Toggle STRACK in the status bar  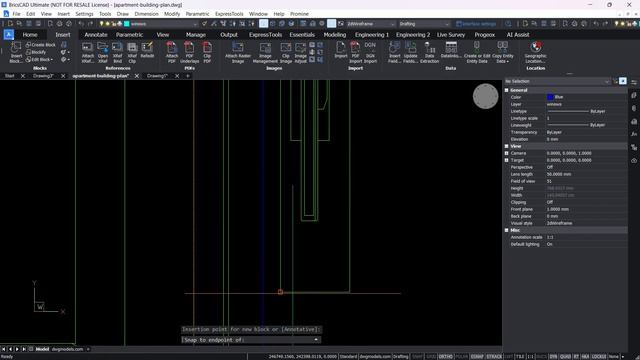tap(494, 356)
